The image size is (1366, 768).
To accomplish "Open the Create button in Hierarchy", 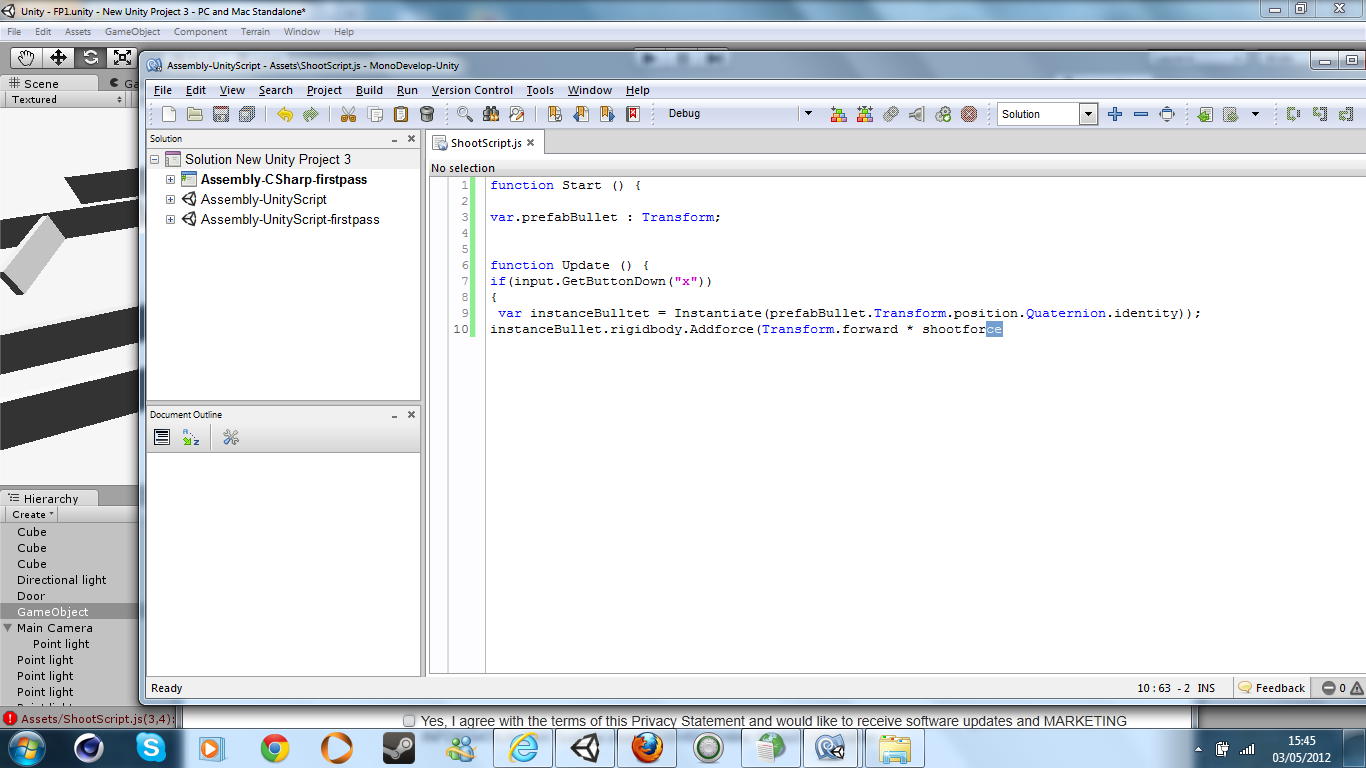I will pyautogui.click(x=33, y=515).
